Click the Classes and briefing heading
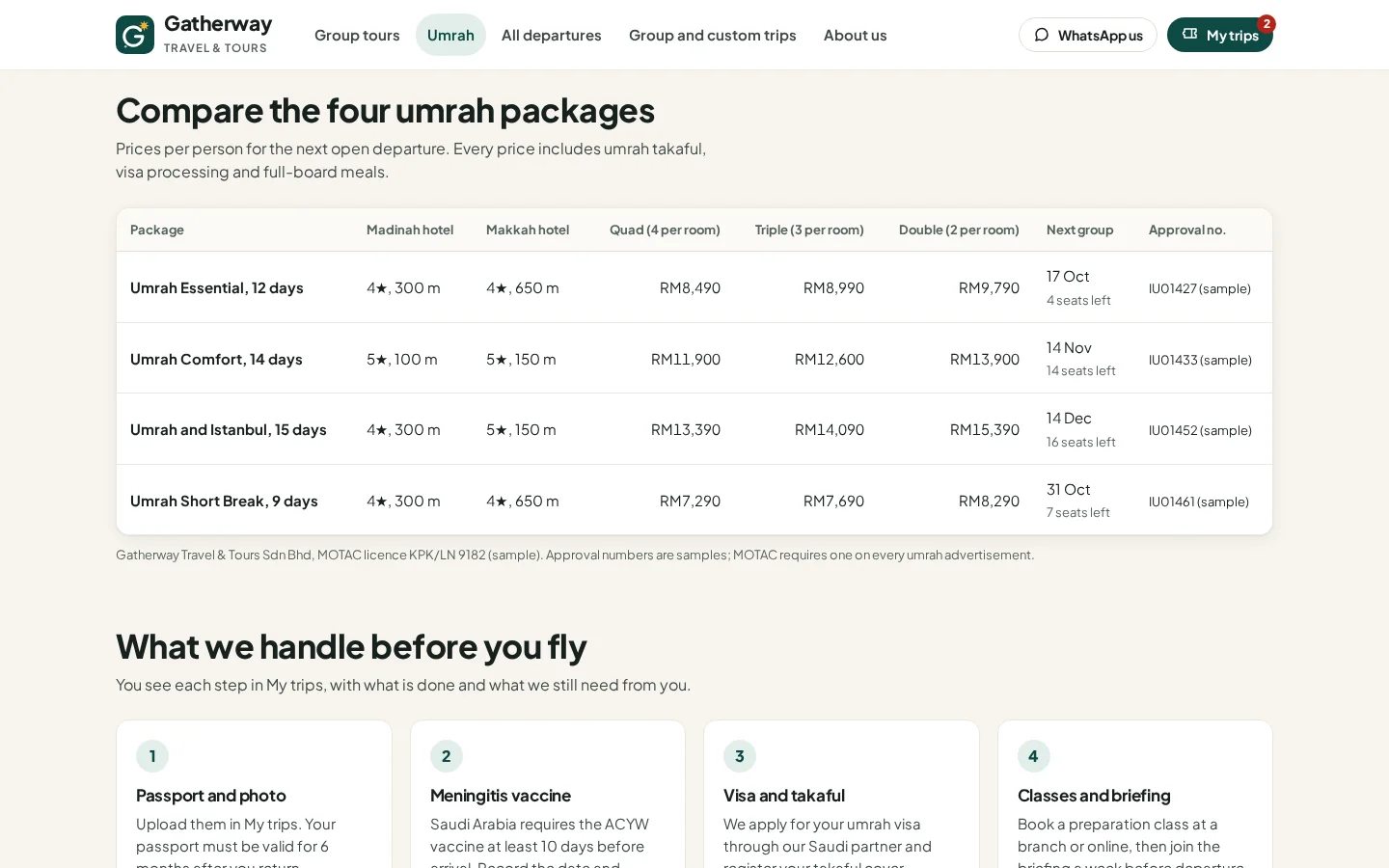 pos(1094,796)
